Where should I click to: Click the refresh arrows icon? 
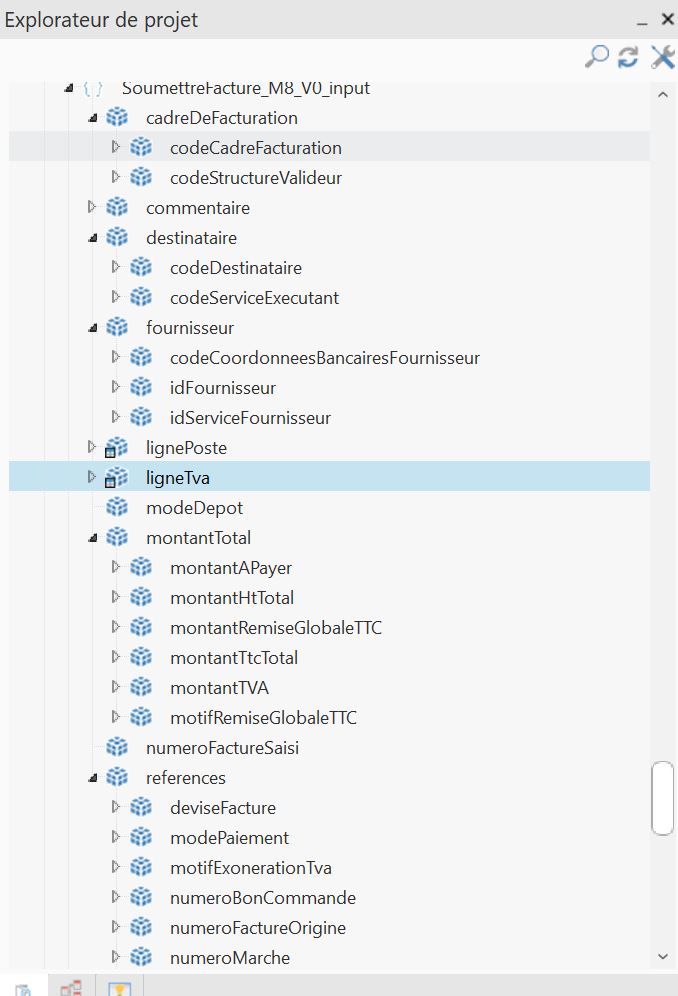[628, 57]
